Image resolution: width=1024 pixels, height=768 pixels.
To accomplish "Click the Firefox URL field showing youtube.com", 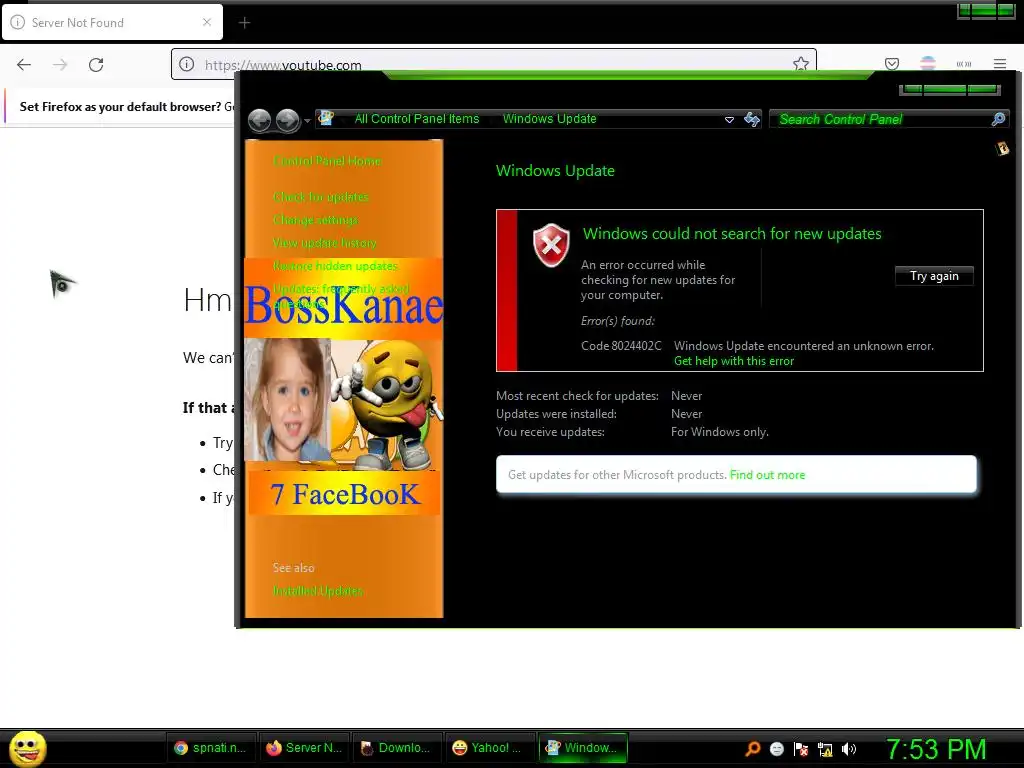I will coord(493,64).
